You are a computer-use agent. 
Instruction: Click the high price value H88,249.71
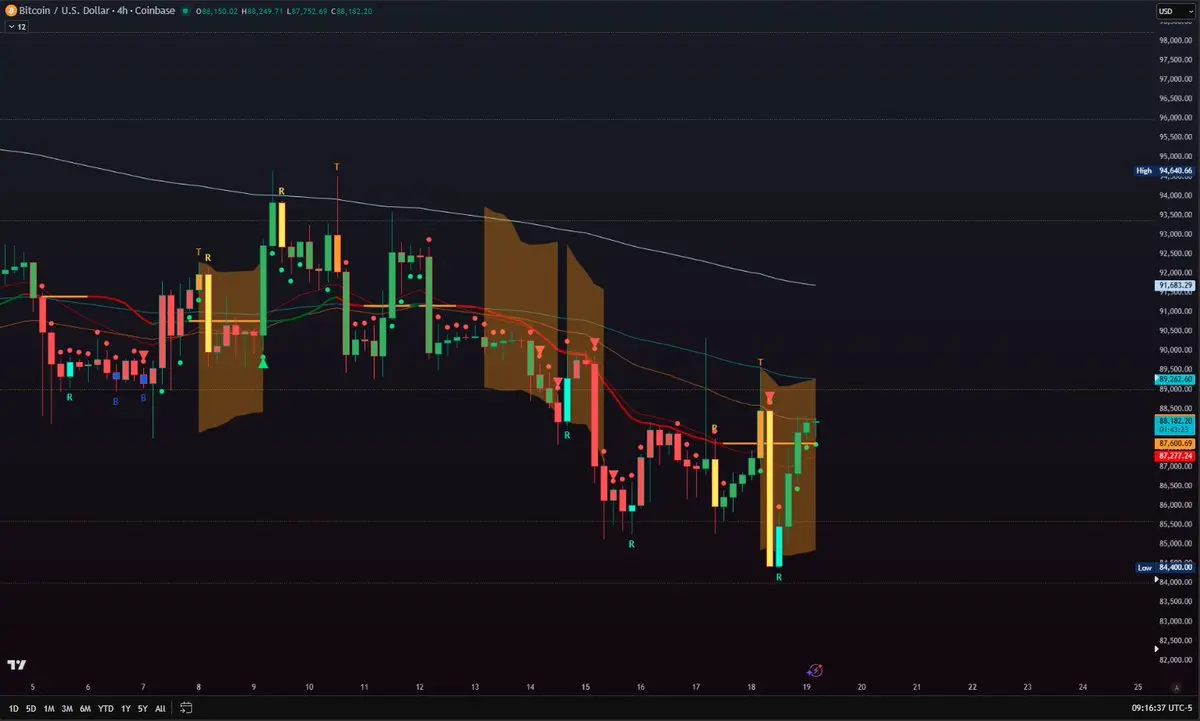(260, 11)
